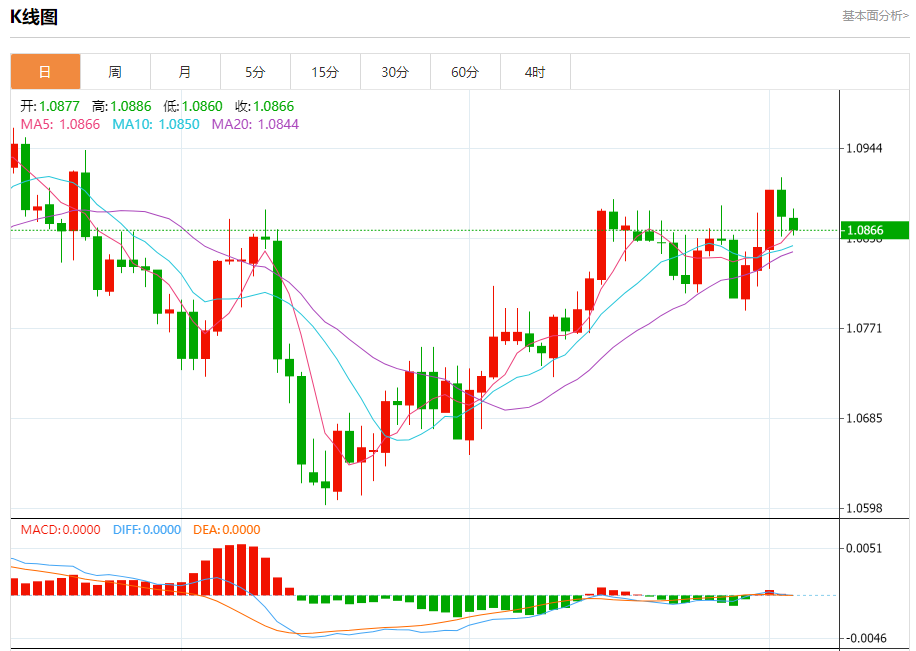Click the 收:1.0866 closing price value

(x=265, y=106)
